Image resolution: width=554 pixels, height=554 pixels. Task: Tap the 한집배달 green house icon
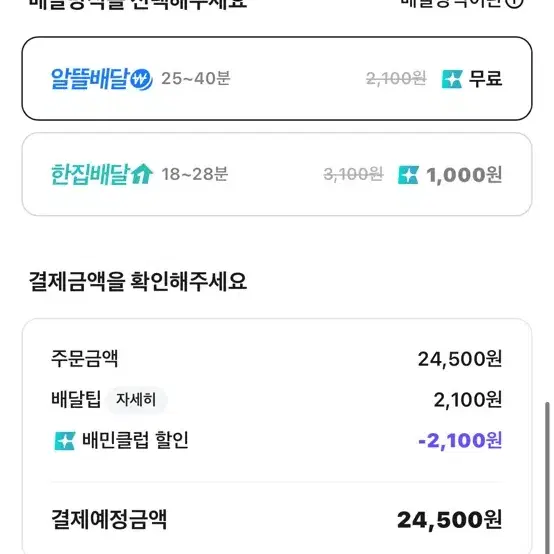(142, 174)
